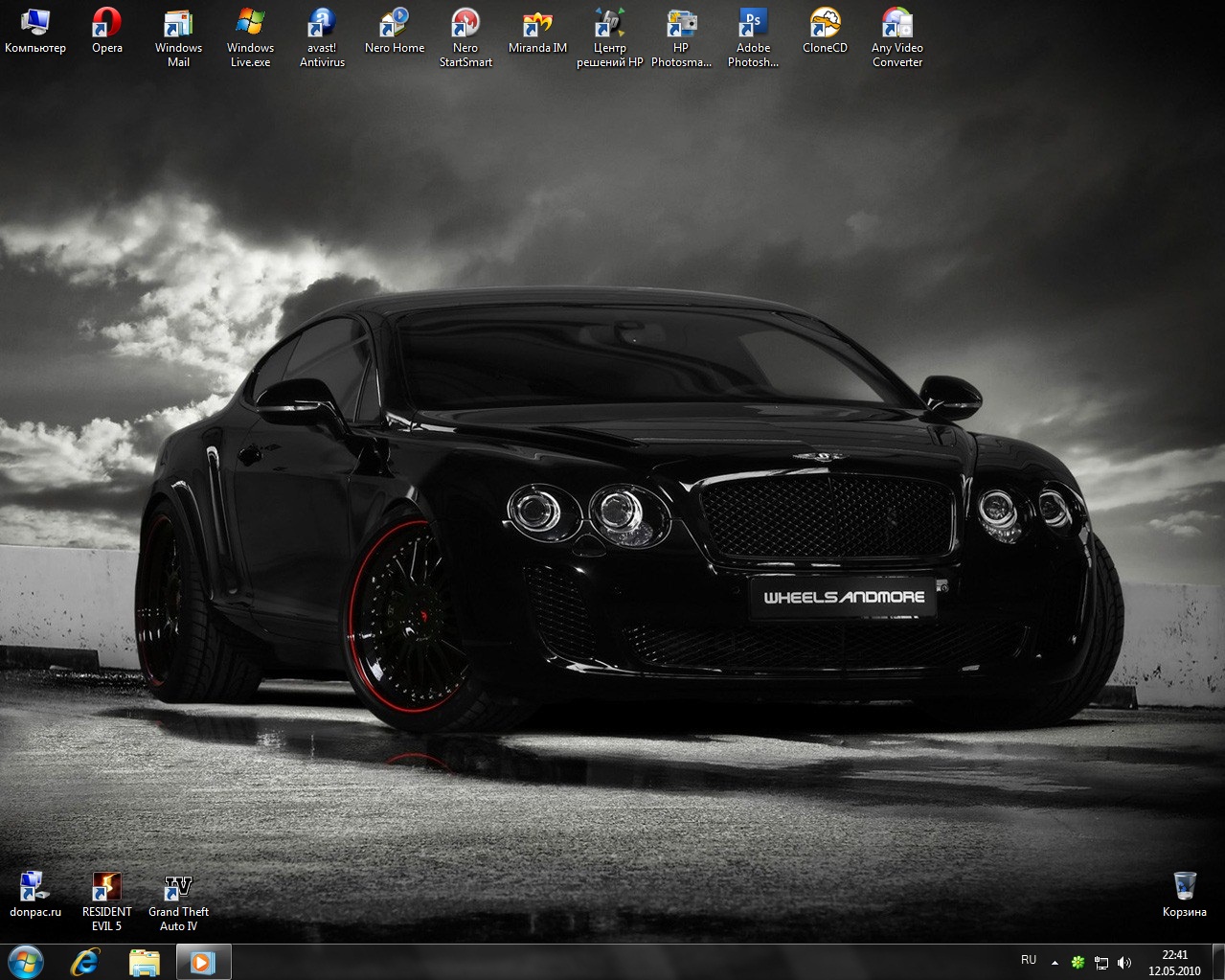Open the network tray icon
This screenshot has height=980, width=1225.
[x=1101, y=963]
